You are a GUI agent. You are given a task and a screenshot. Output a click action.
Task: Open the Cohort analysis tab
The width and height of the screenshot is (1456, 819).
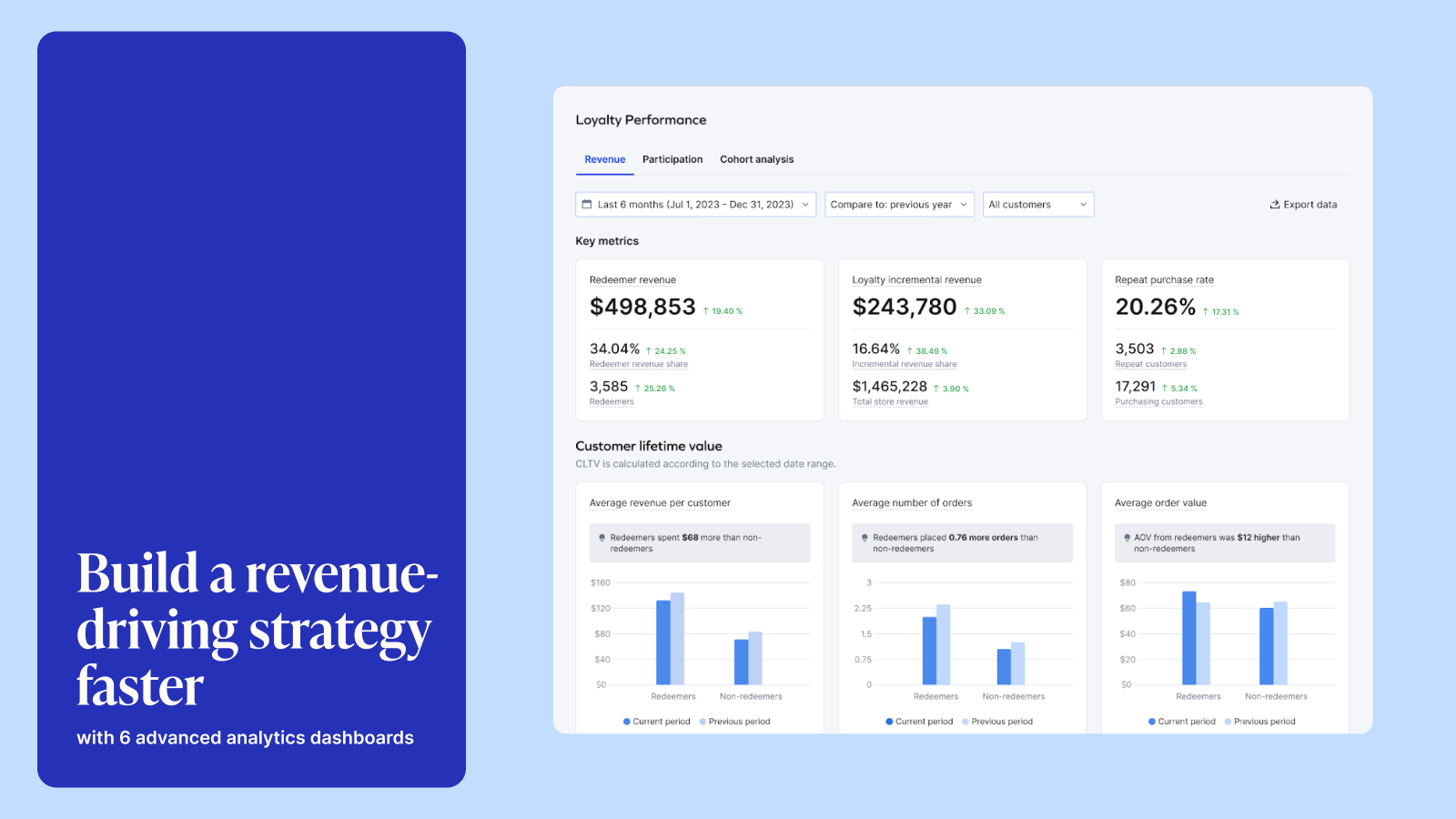(x=756, y=159)
